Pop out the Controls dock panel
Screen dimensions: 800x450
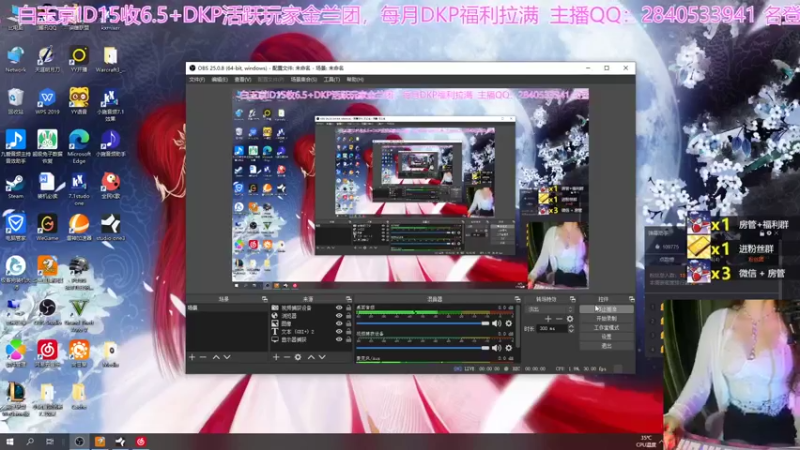[x=632, y=299]
